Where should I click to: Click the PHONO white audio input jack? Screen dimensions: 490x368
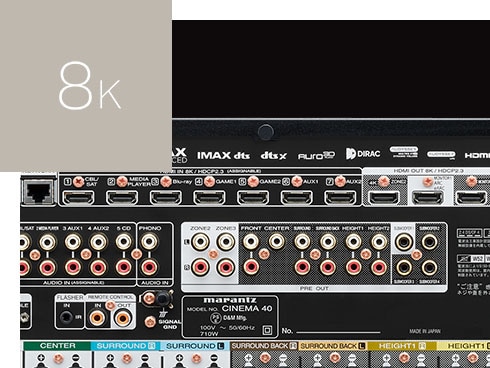point(149,242)
